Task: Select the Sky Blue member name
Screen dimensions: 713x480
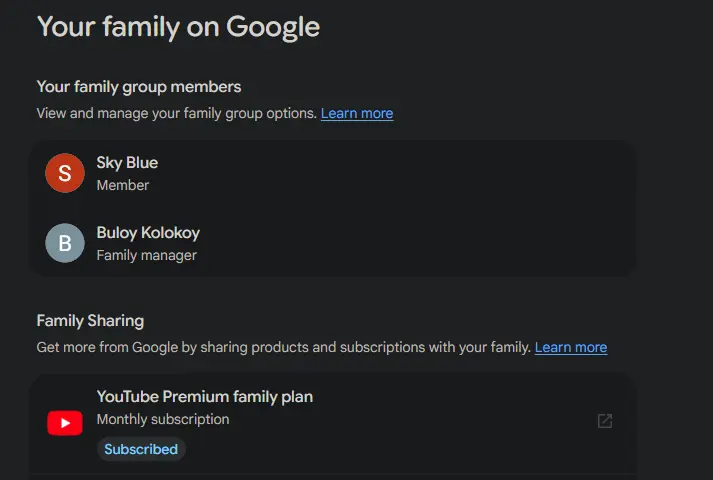Action: (127, 163)
